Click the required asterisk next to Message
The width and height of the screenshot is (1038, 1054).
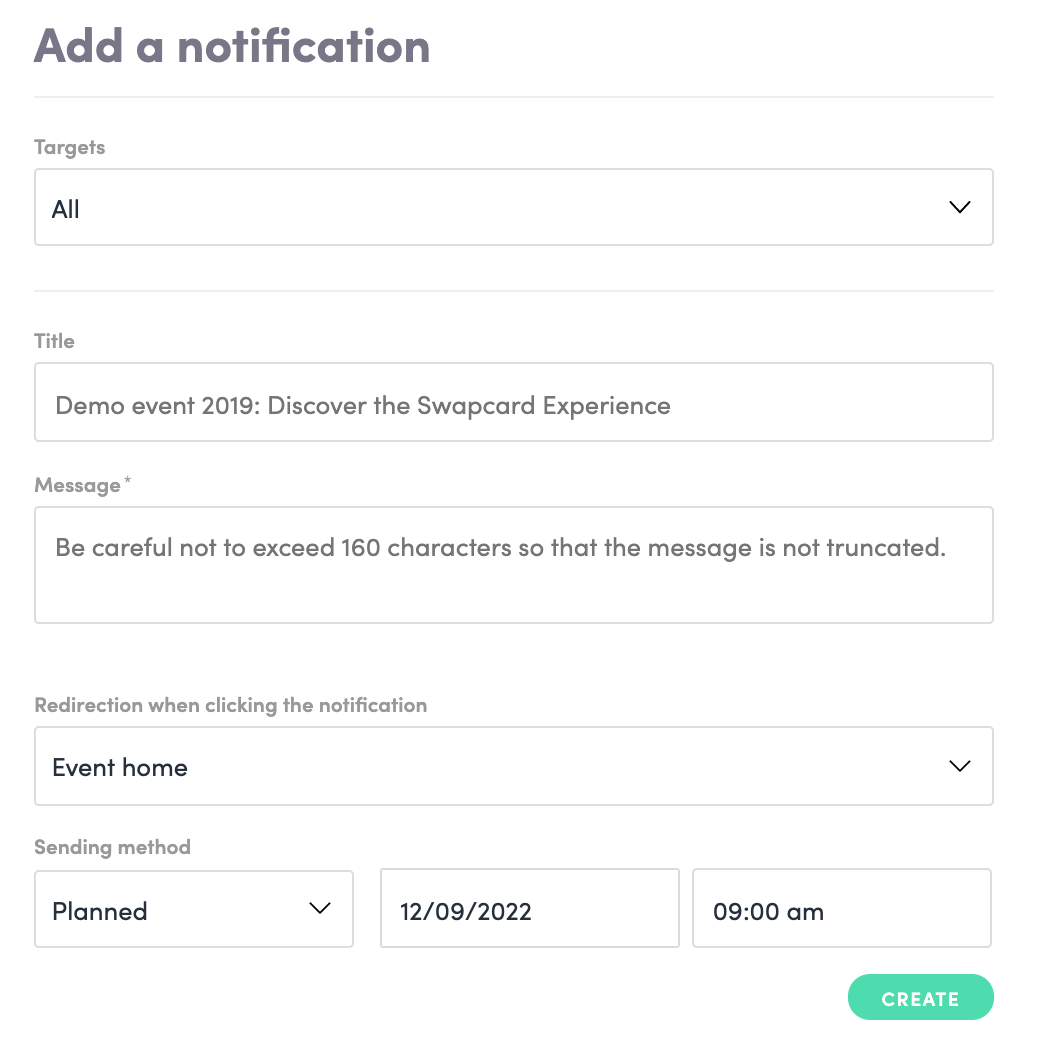pos(128,483)
